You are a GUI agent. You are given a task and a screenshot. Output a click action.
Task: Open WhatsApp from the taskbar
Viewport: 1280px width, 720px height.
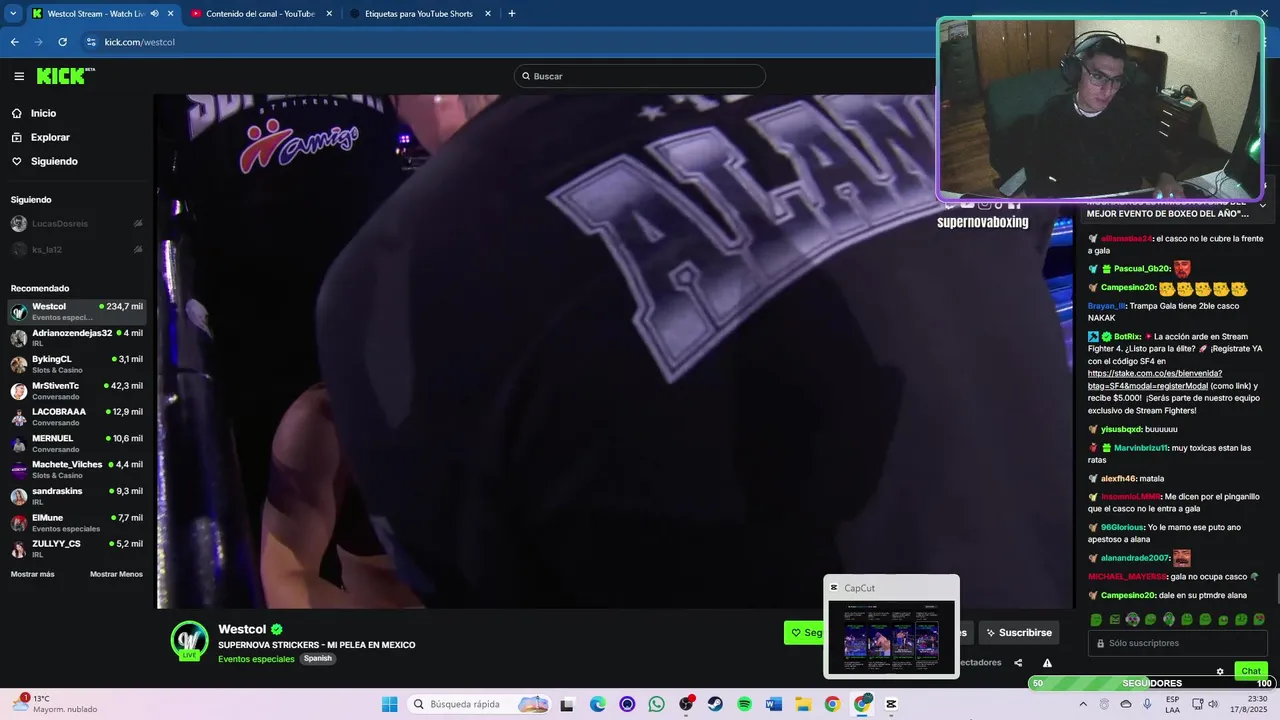click(x=656, y=704)
